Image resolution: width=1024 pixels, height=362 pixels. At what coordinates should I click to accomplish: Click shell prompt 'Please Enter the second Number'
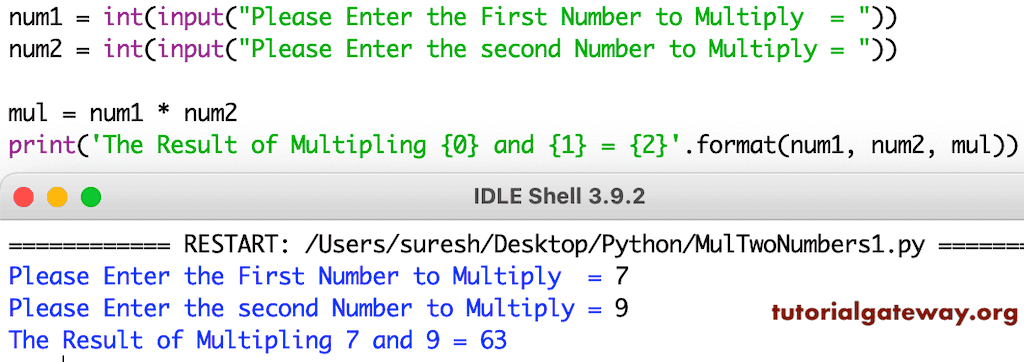[x=305, y=308]
